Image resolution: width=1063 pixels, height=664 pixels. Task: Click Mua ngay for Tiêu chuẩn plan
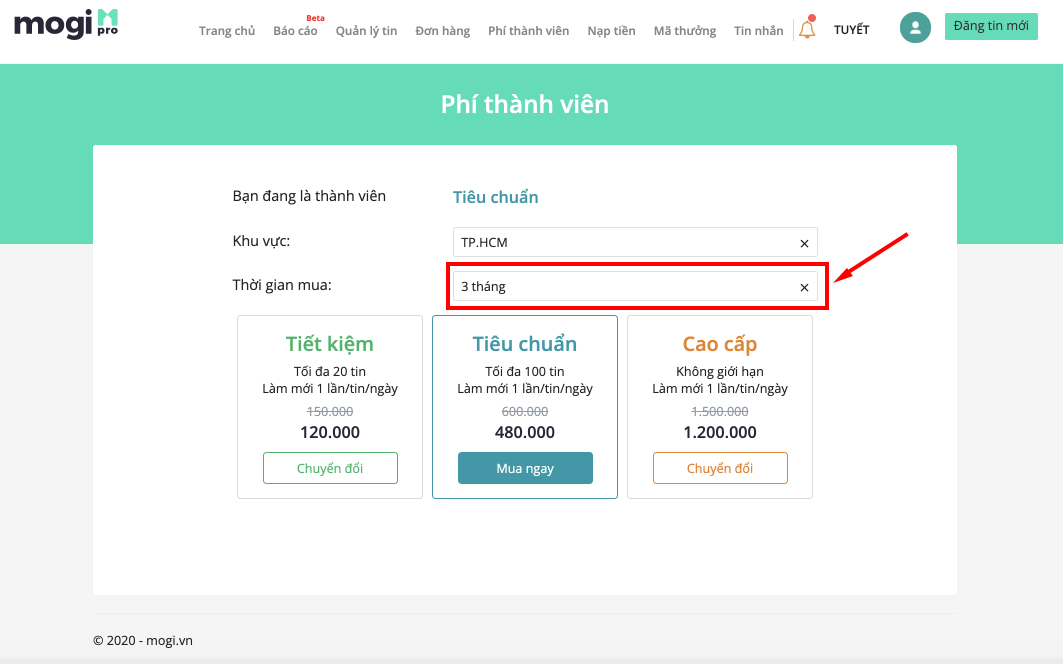525,468
